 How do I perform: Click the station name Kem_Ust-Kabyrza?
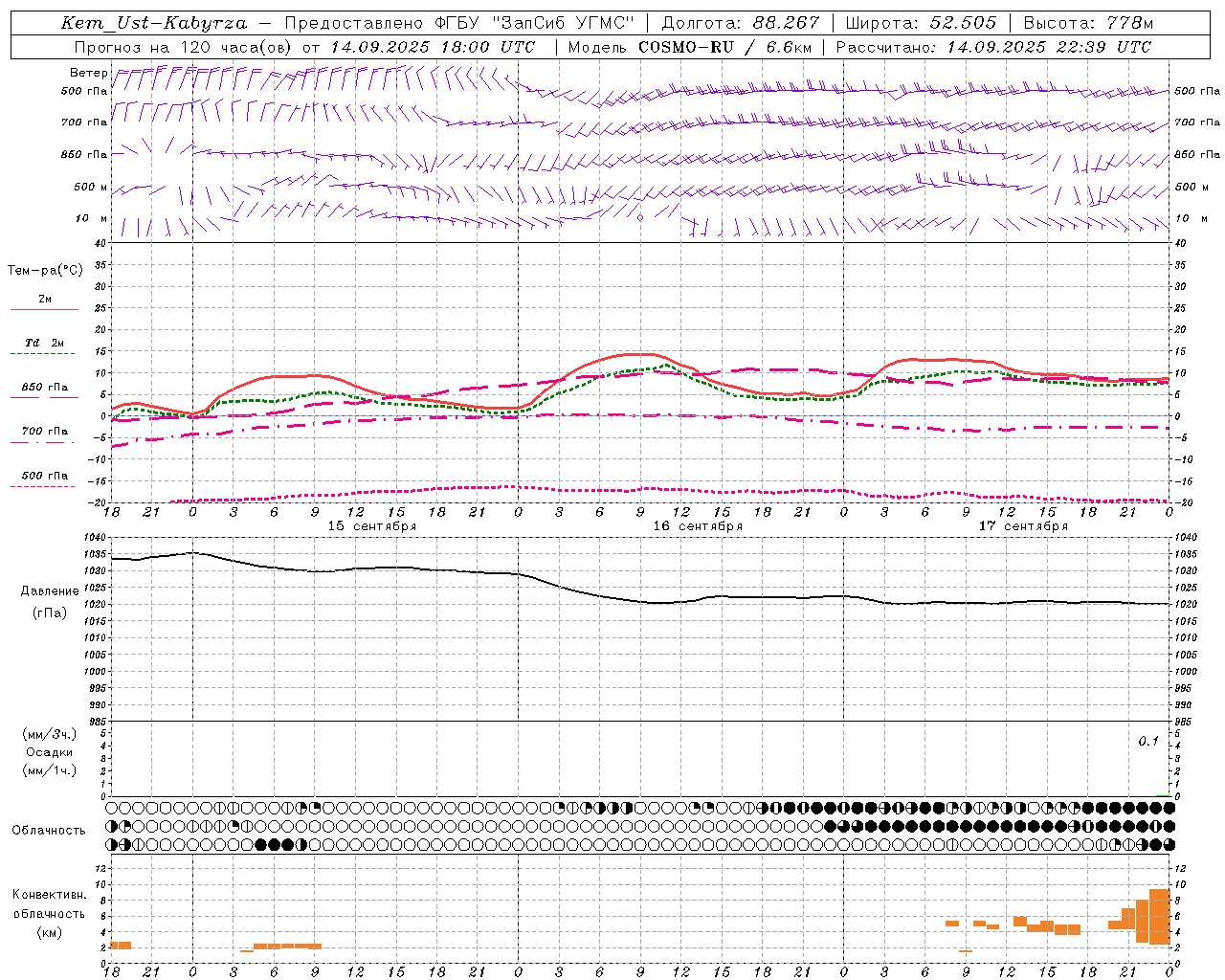click(154, 23)
